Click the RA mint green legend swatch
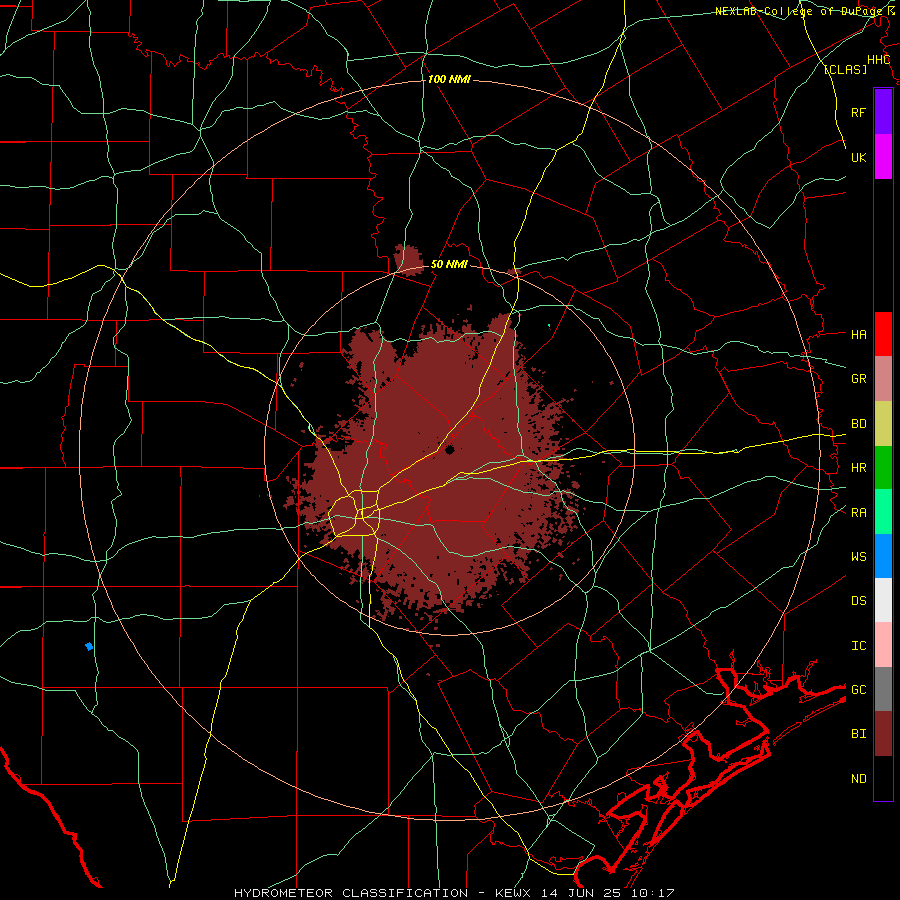This screenshot has height=900, width=900. click(x=883, y=512)
